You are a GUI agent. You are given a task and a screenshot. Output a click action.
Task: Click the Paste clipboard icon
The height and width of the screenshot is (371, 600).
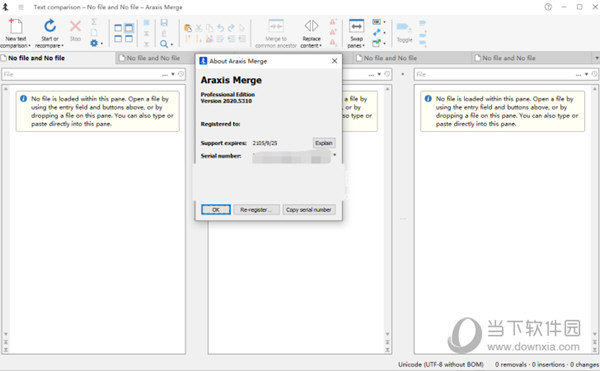click(x=188, y=28)
